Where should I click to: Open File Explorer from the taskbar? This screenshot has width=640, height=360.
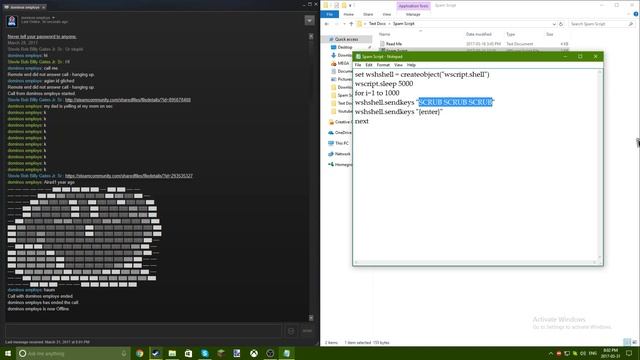172,353
